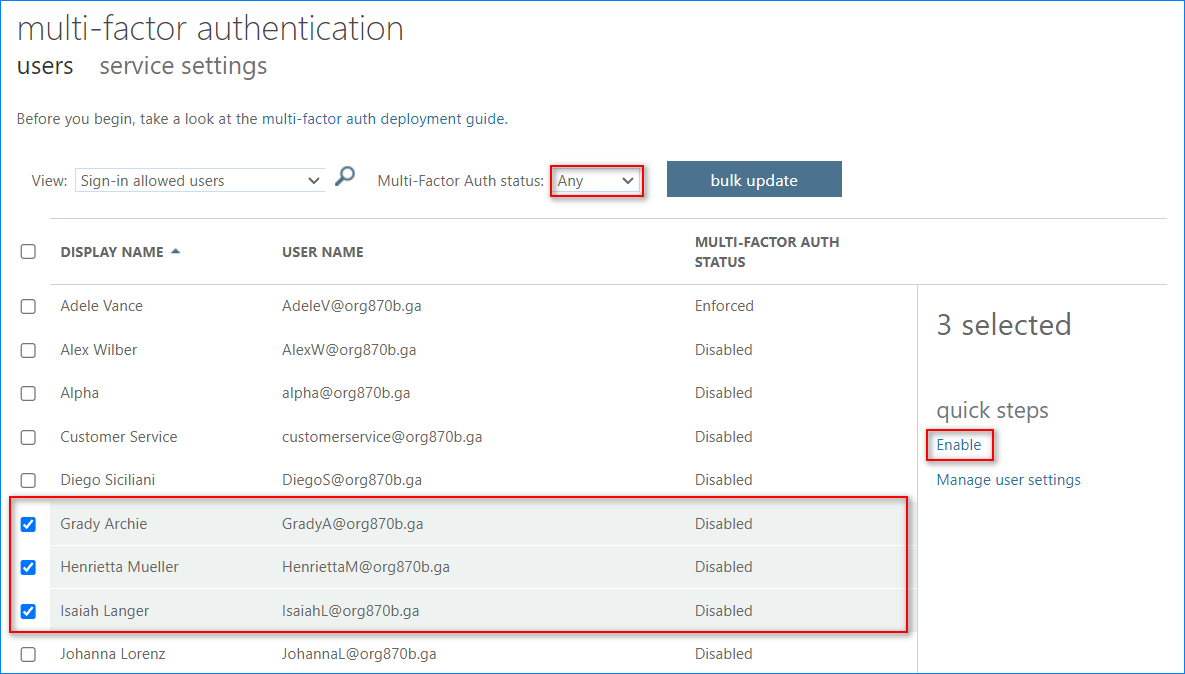Click JohannaL@org870b.ga username
Image resolution: width=1185 pixels, height=674 pixels.
coord(359,654)
